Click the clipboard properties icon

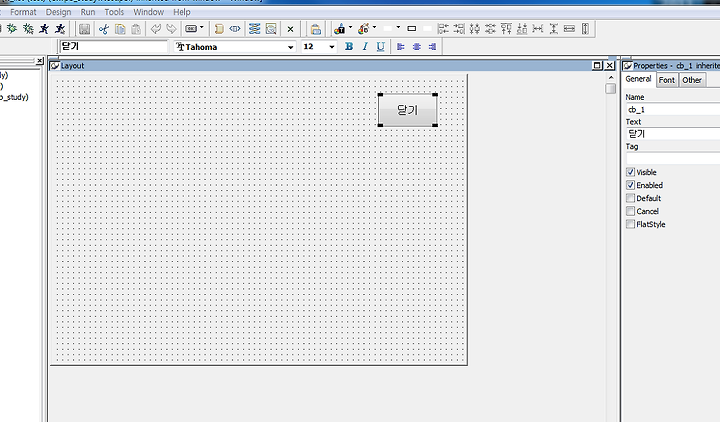click(x=315, y=29)
